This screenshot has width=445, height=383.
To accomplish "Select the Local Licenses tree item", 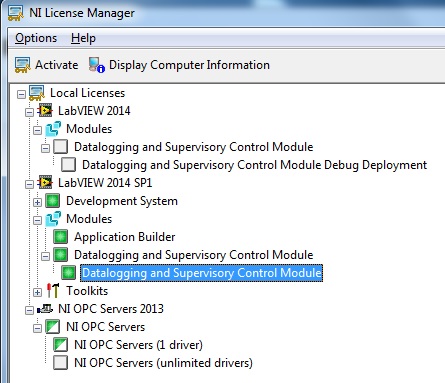I will (x=87, y=93).
